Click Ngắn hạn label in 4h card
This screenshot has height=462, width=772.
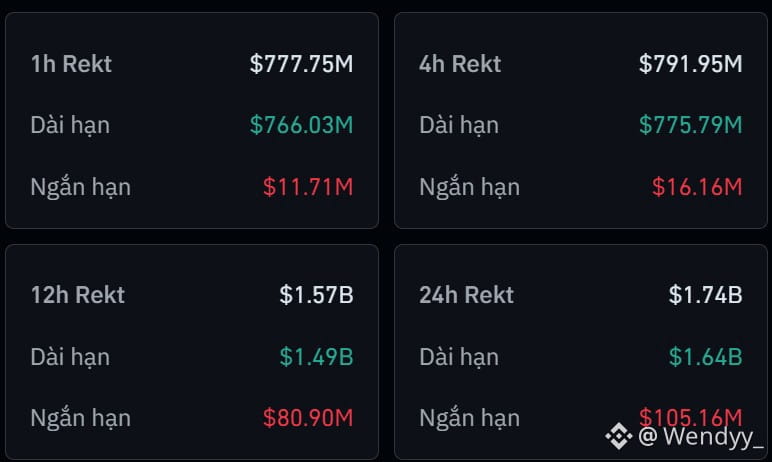pos(470,187)
